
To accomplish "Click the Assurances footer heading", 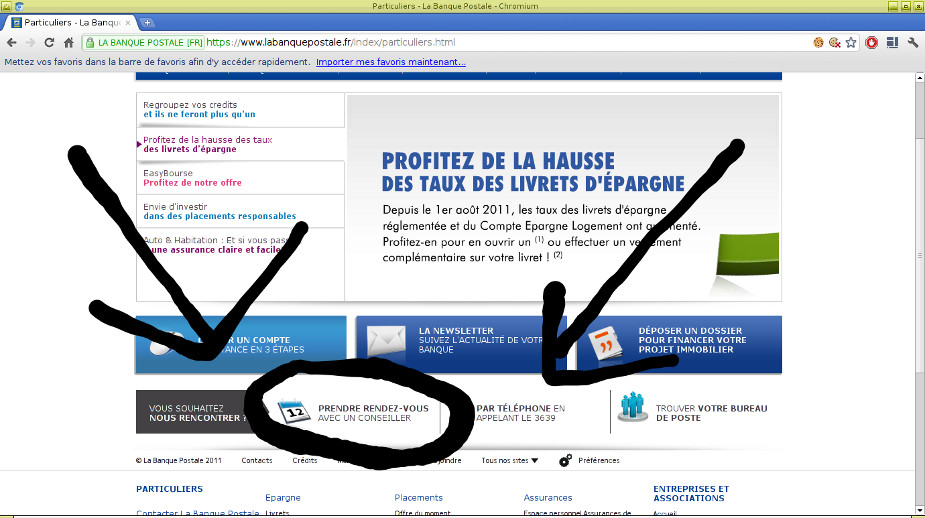I will (x=548, y=498).
